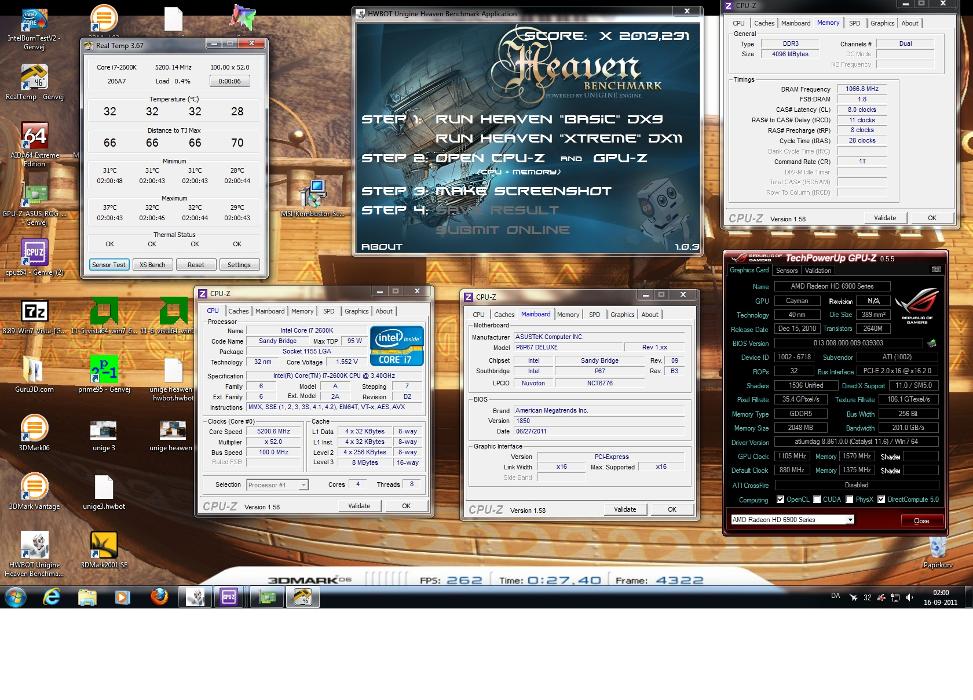The image size is (973, 700).
Task: Select Sensors tab in GPU-Z
Action: [x=787, y=271]
